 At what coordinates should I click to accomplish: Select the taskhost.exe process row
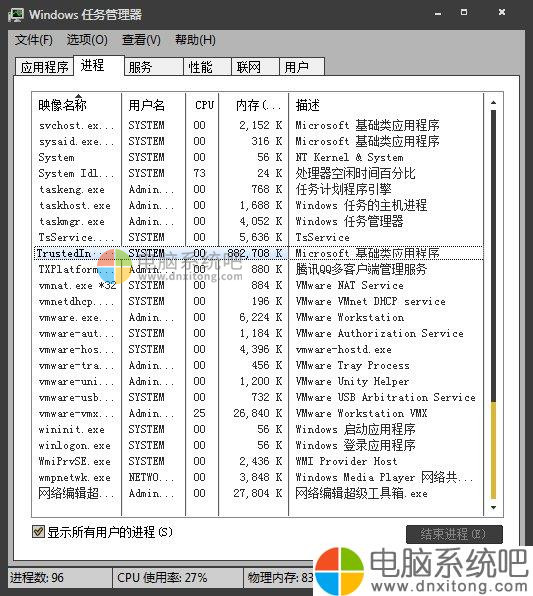coord(258,205)
